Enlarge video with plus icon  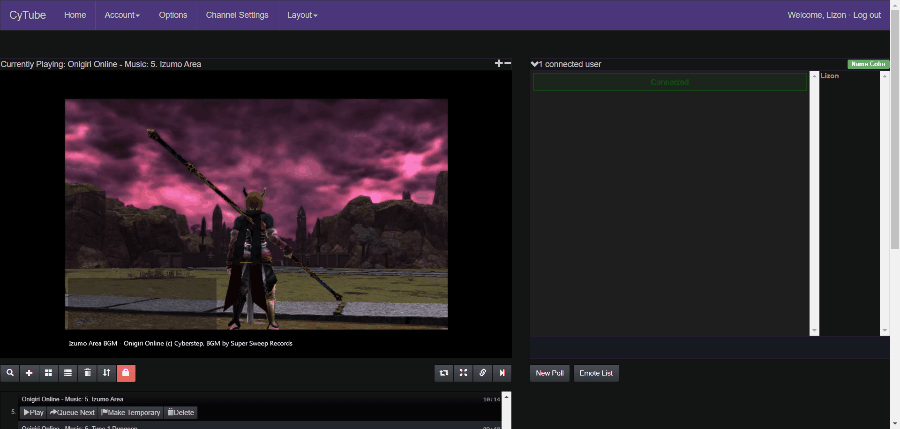[x=498, y=63]
